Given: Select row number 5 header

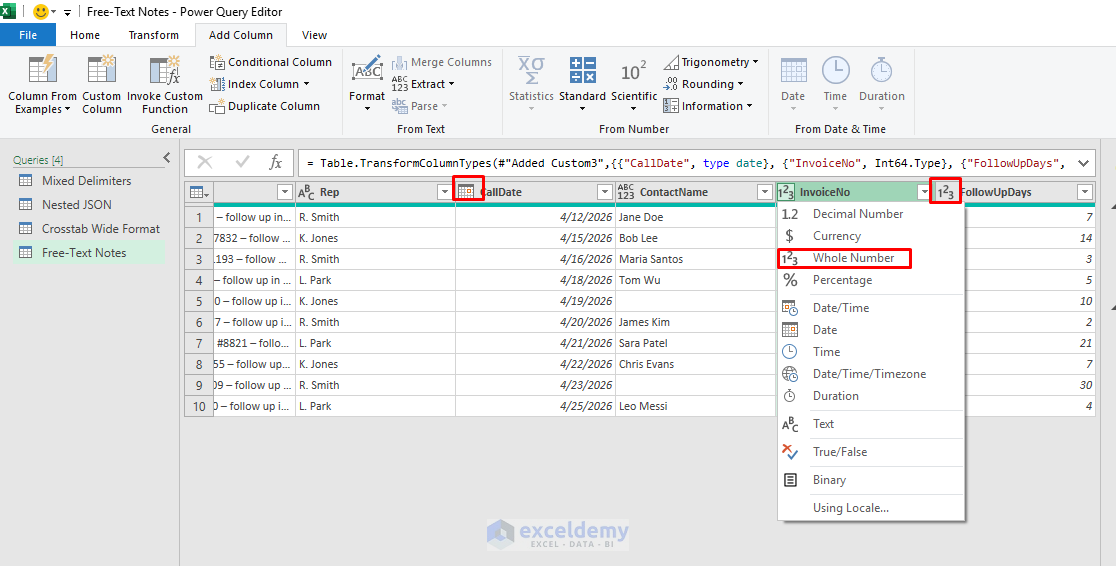Looking at the screenshot, I should (199, 301).
